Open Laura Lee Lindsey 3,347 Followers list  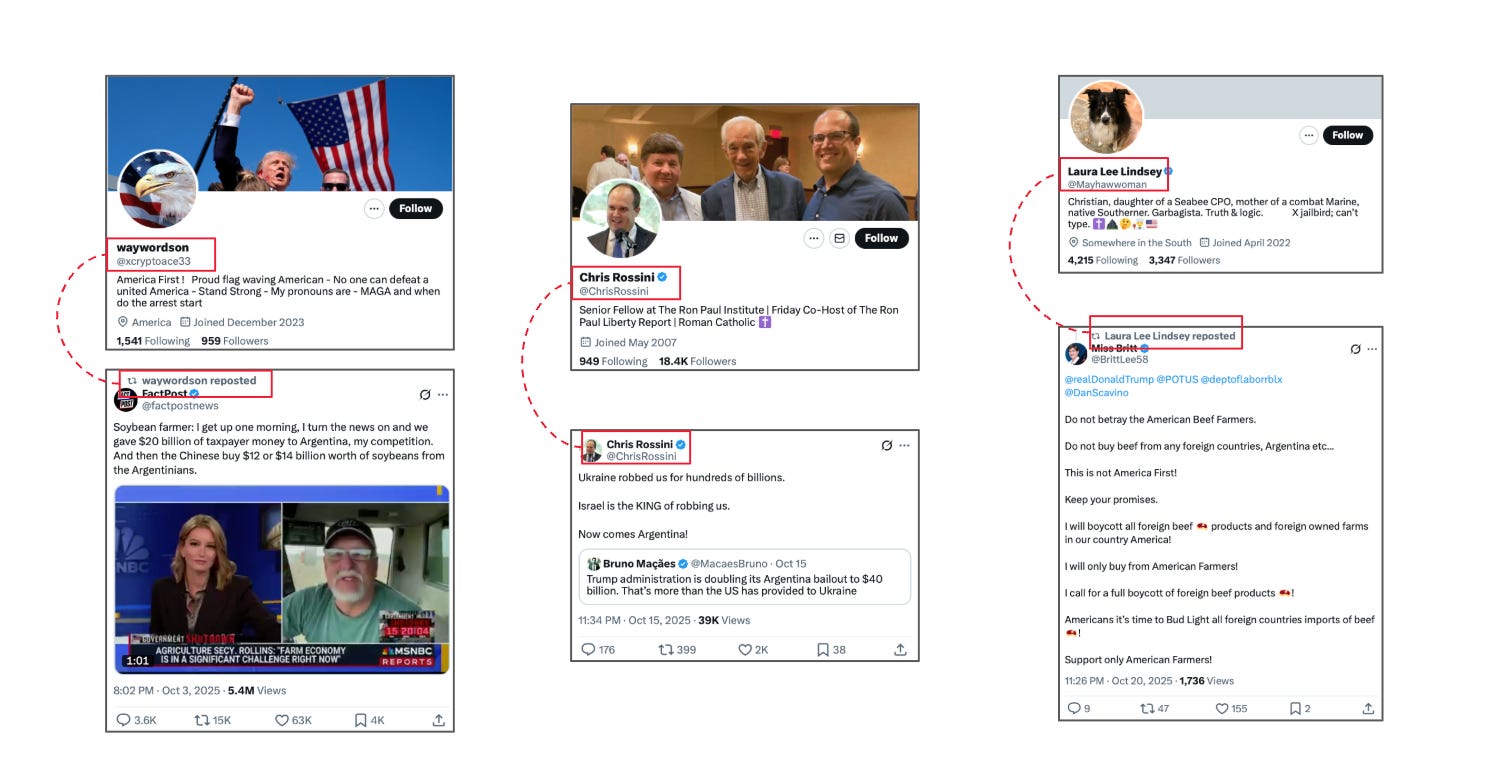pos(1184,260)
